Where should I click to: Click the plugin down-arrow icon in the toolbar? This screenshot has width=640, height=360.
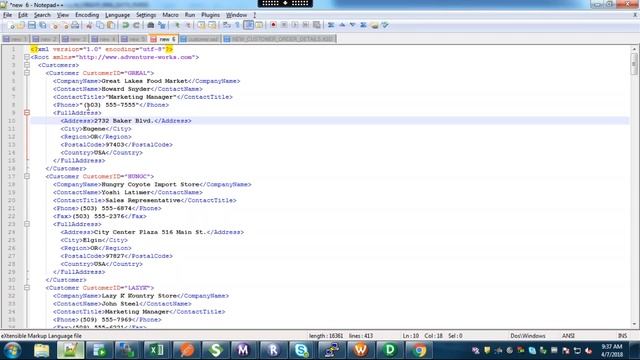[x=353, y=25]
